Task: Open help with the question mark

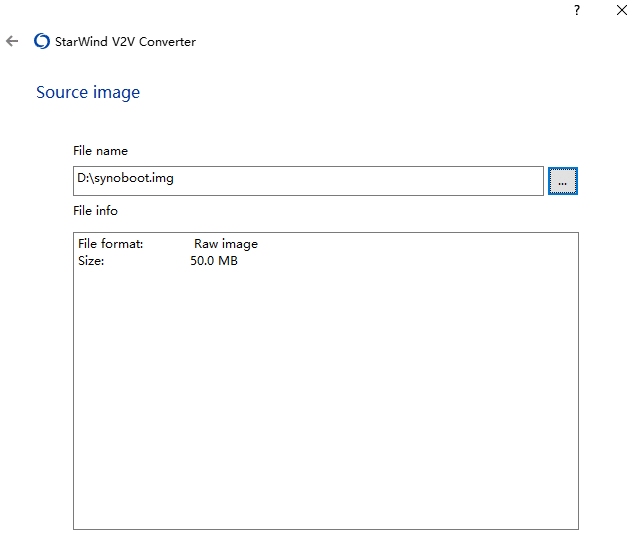Action: 577,11
